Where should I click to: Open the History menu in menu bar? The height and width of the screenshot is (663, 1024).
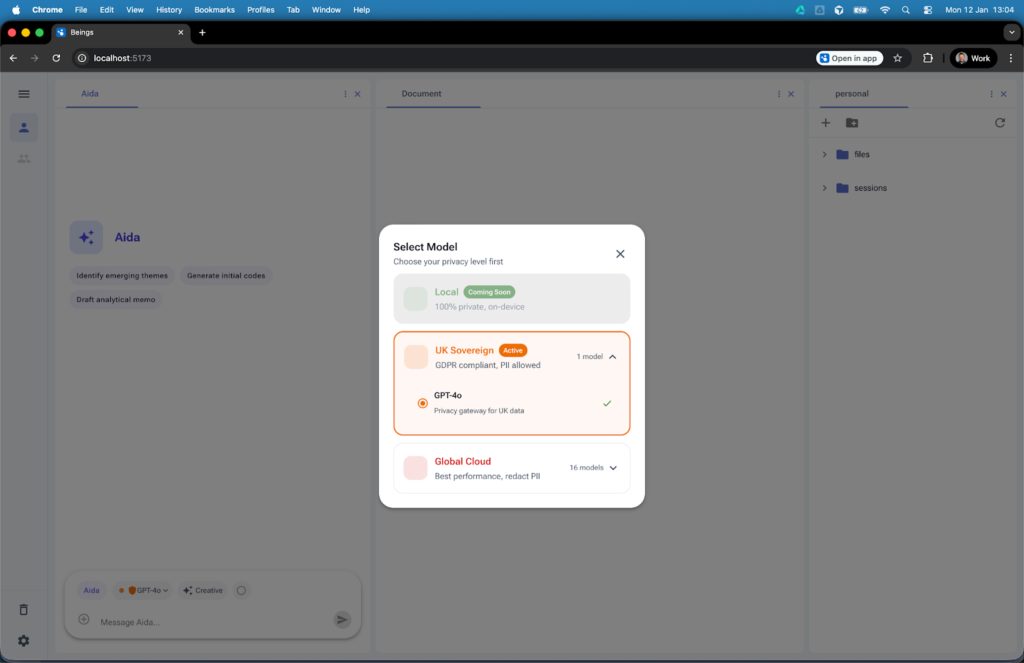tap(169, 10)
